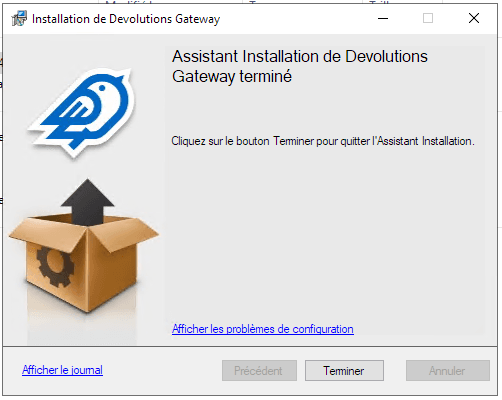
Task: Click the disabled Précédent button
Action: click(x=259, y=370)
